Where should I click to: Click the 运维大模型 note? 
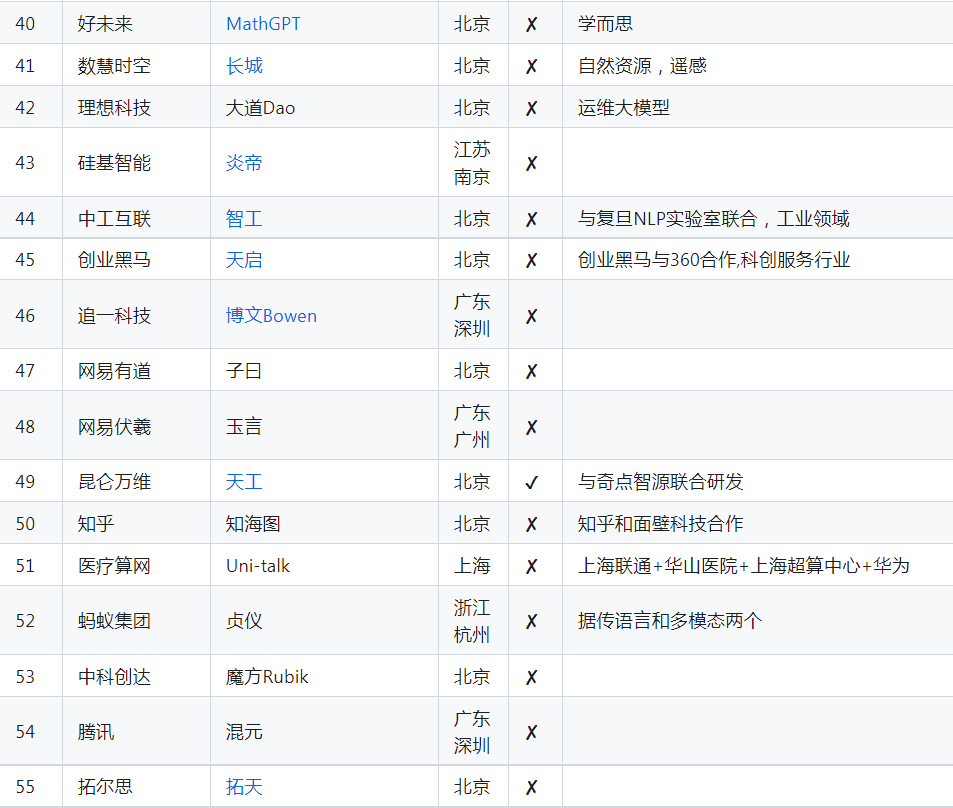[x=624, y=108]
